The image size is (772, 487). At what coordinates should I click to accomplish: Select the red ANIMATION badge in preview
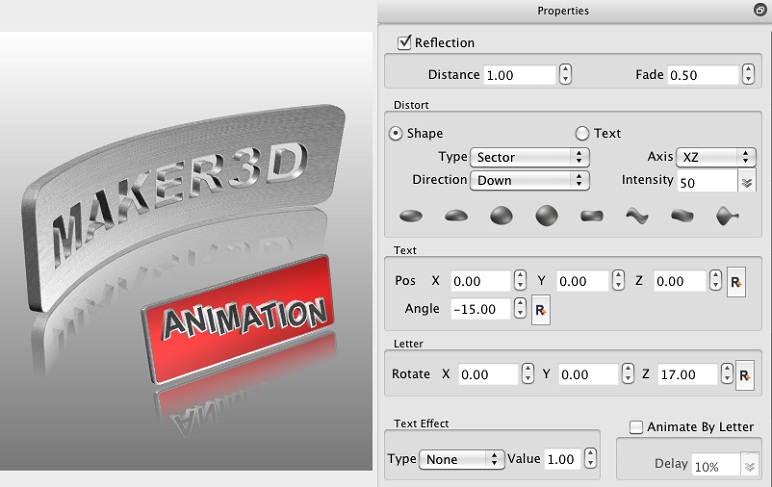(x=239, y=319)
